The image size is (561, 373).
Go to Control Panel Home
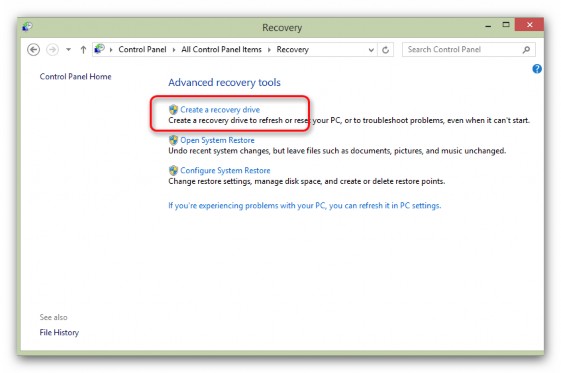pyautogui.click(x=75, y=77)
